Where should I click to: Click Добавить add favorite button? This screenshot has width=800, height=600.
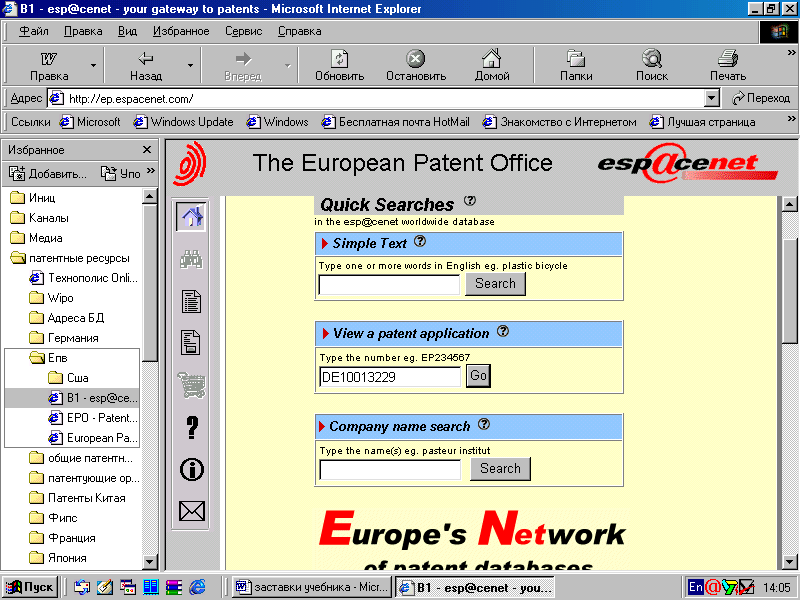tap(48, 173)
